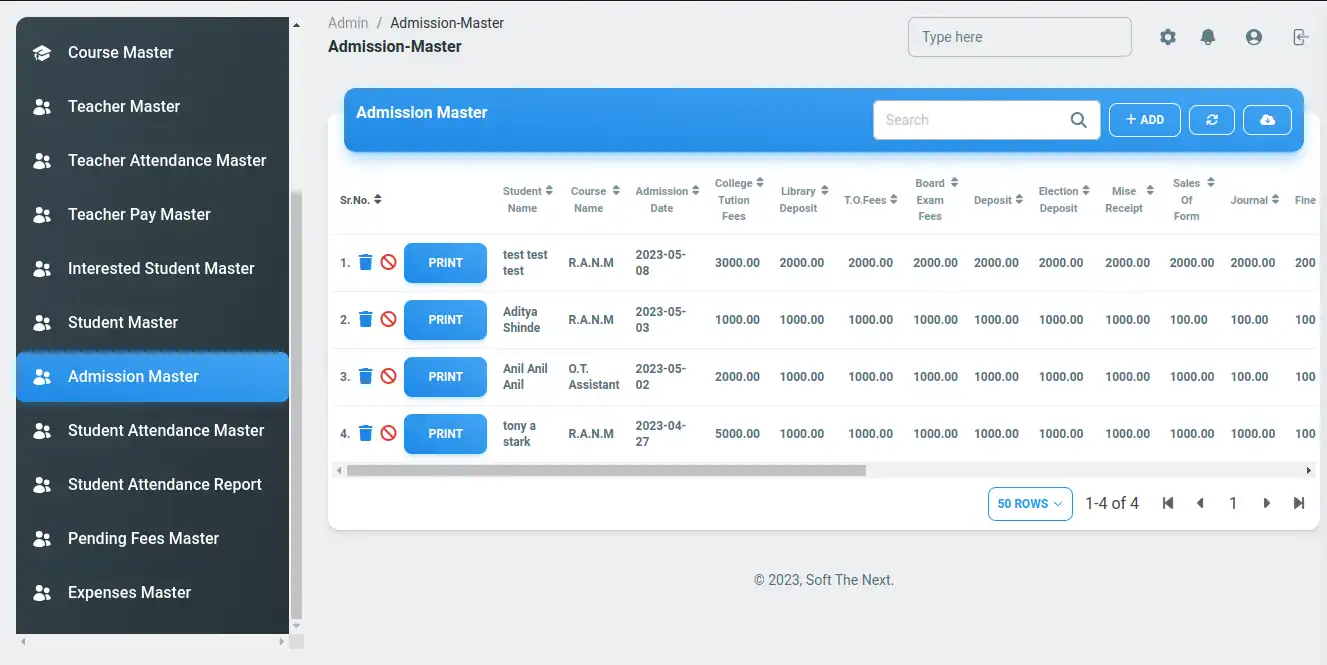Click the block icon for tony a stark
This screenshot has height=665, width=1327.
coord(388,434)
